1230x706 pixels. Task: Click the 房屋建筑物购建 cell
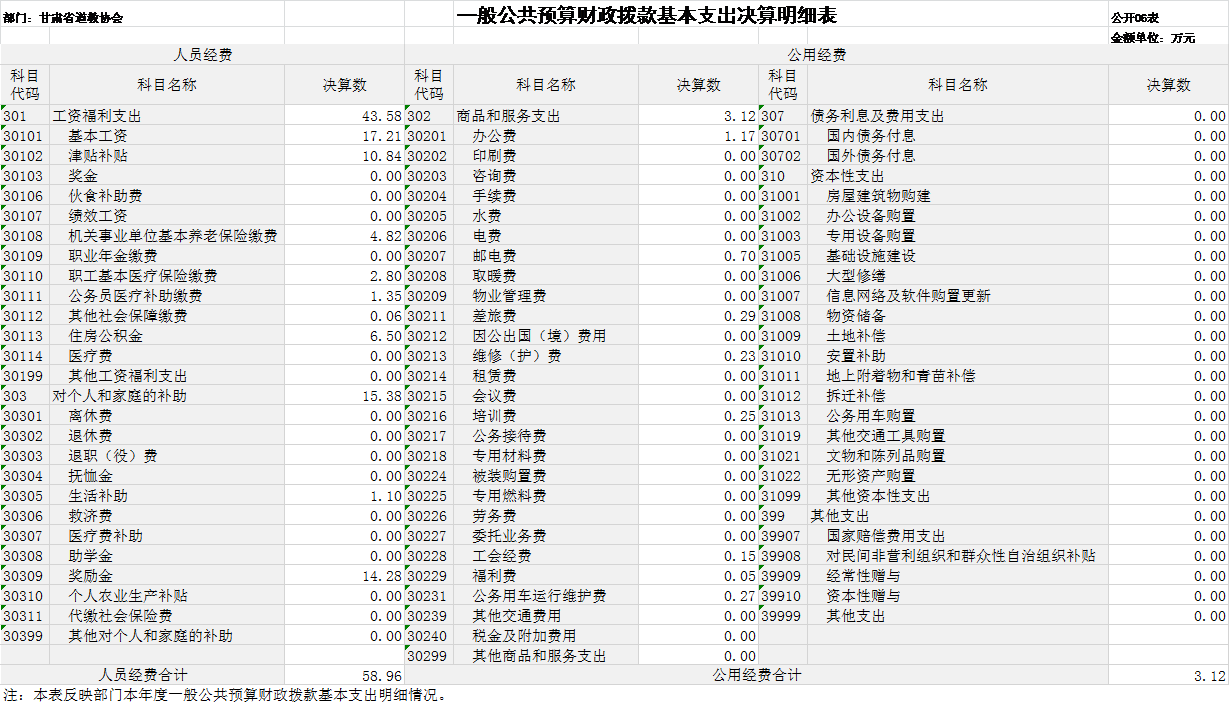click(x=957, y=196)
